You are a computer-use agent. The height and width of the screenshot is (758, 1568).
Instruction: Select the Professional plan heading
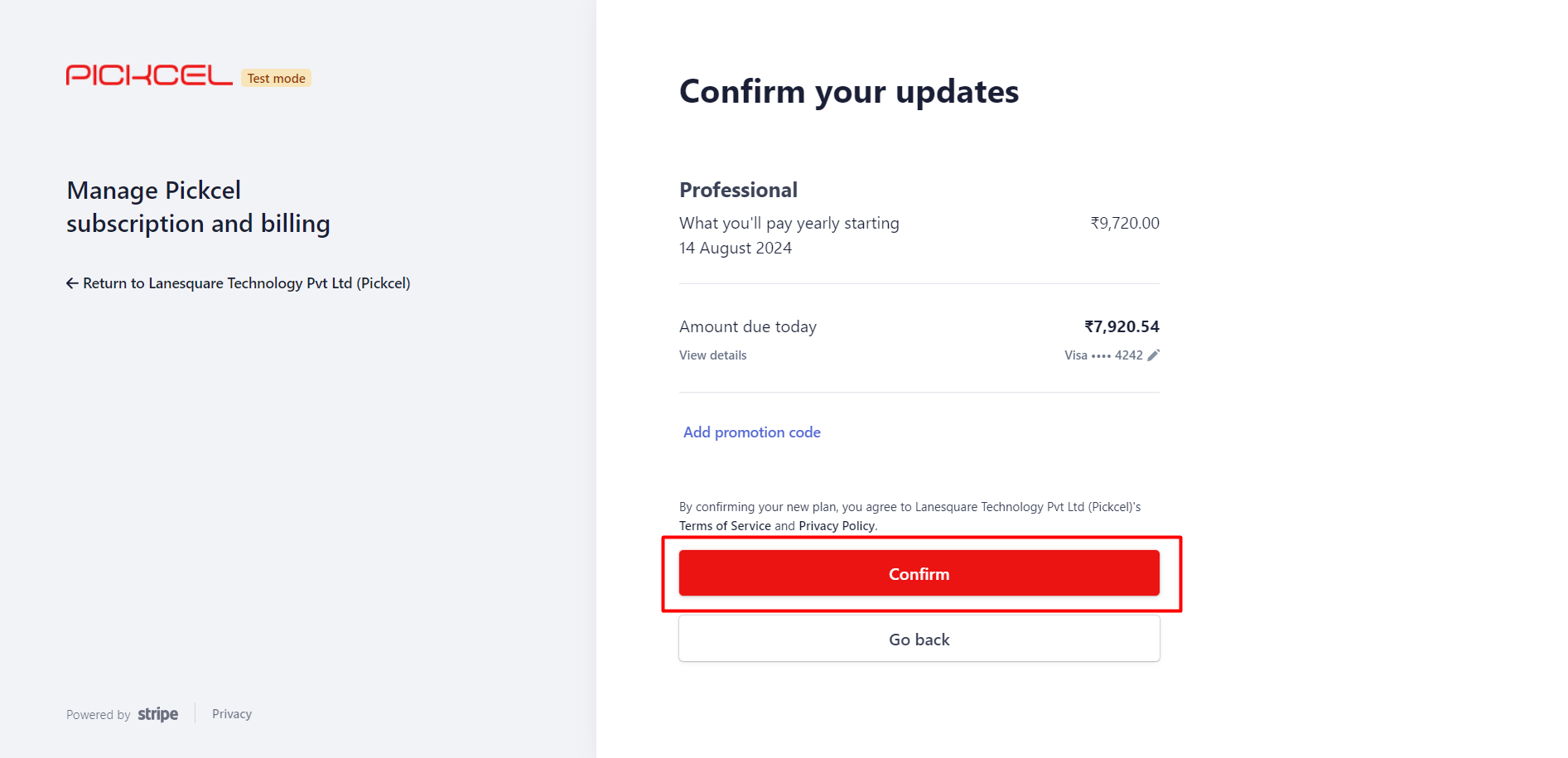(739, 190)
